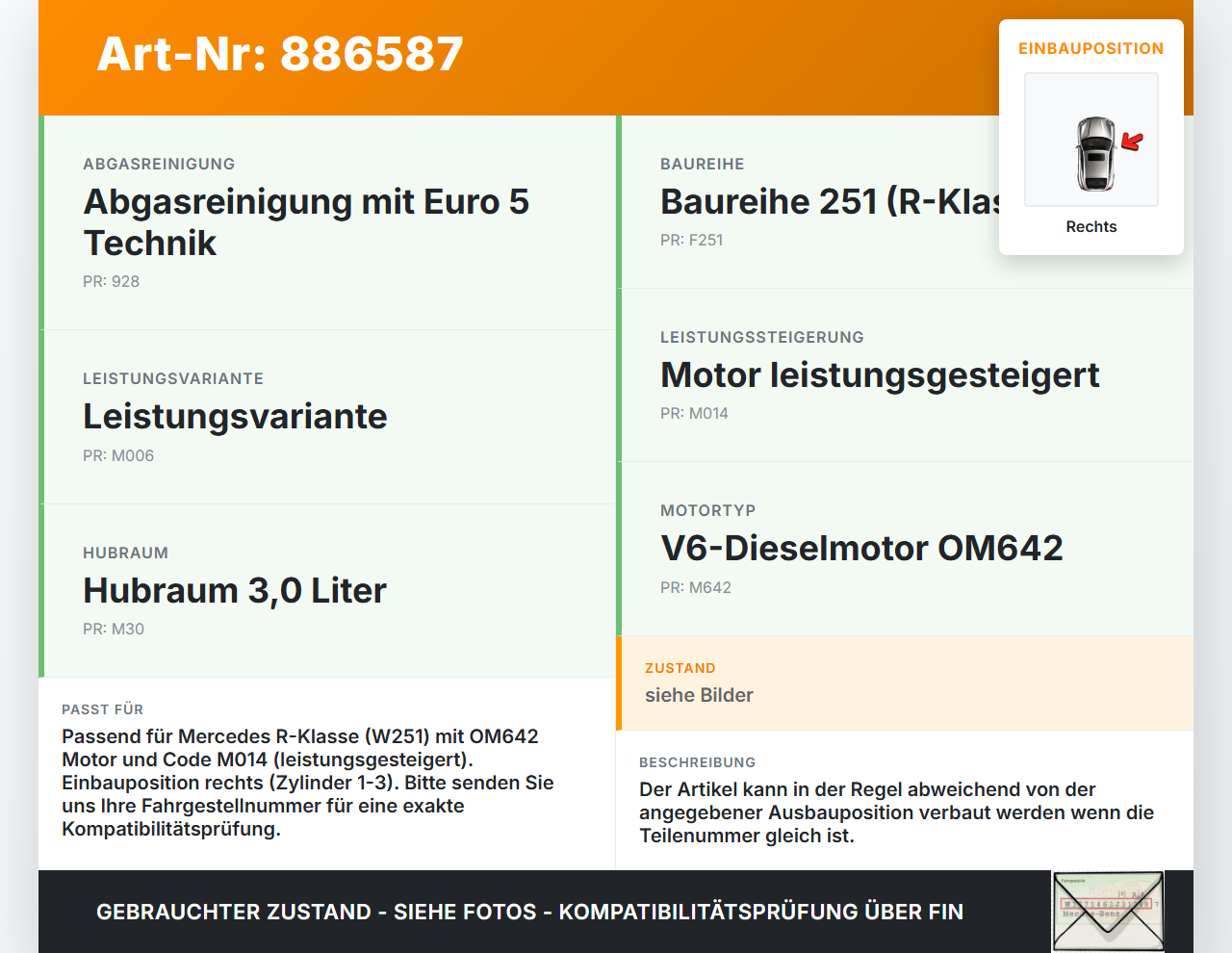
Task: Click the PR: F251 code
Action: click(x=692, y=240)
